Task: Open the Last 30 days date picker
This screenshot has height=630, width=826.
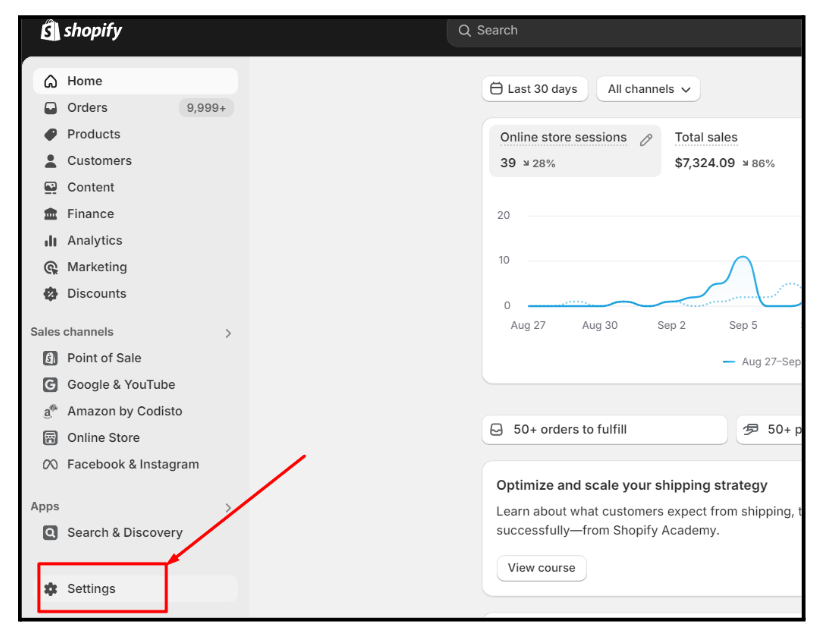Action: point(535,89)
